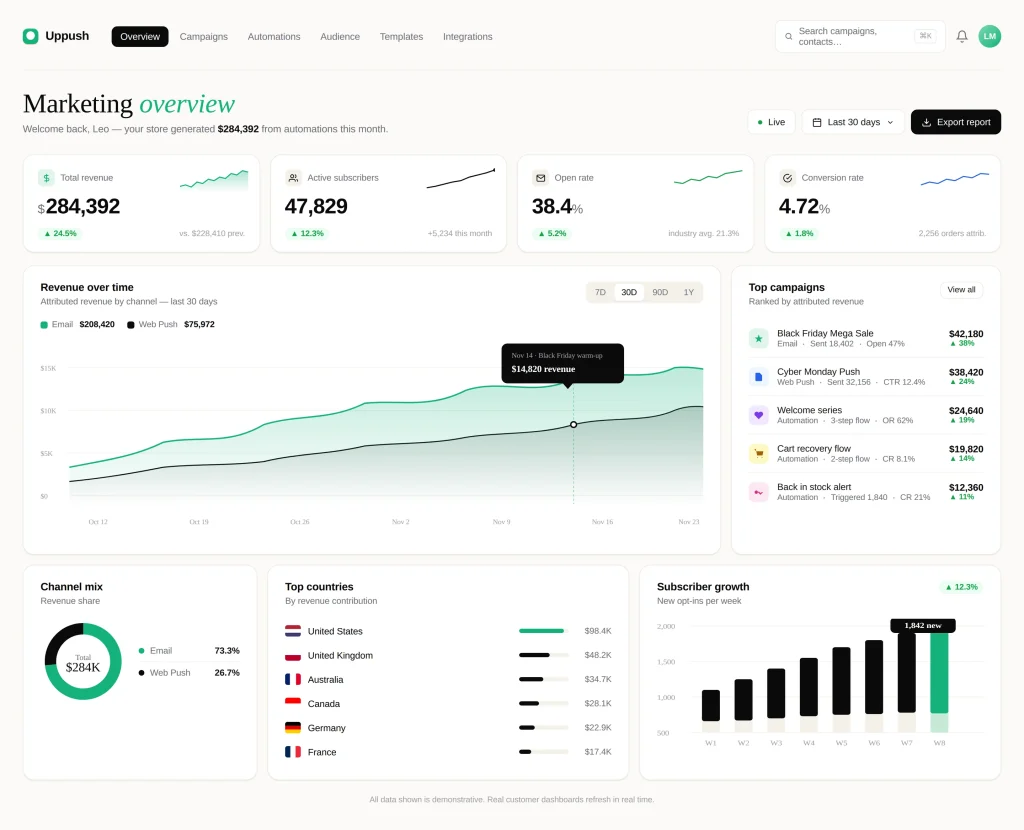The image size is (1024, 830).
Task: Click the United Kingdom flag icon
Action: [293, 655]
